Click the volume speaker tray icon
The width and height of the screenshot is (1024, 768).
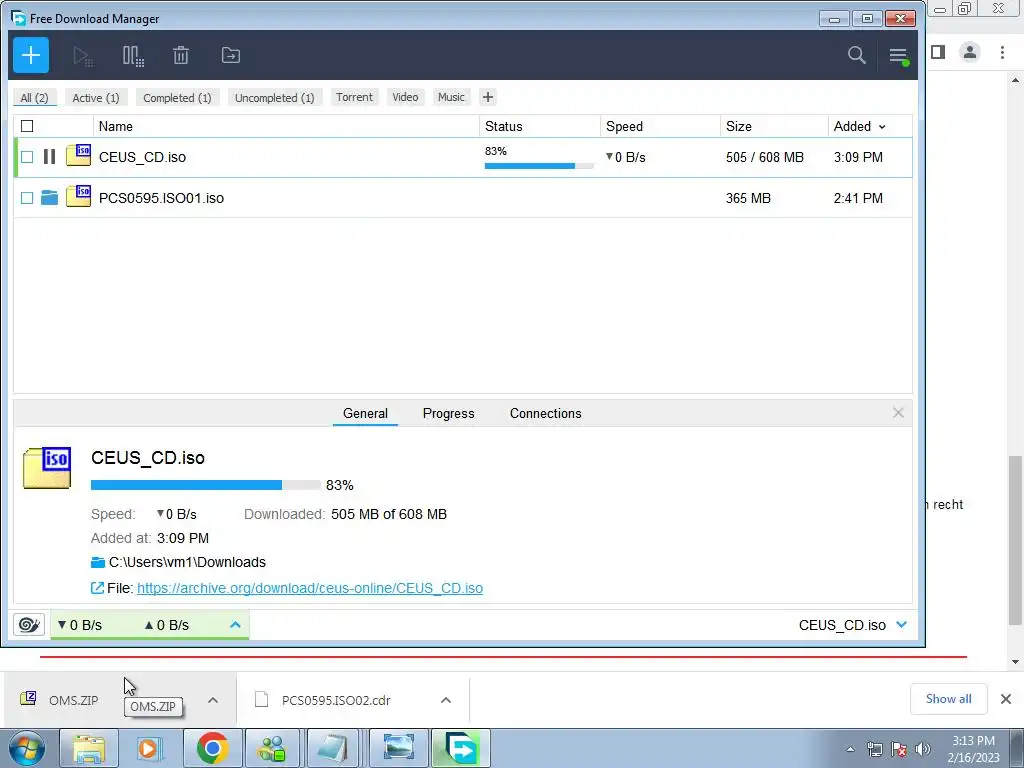[x=923, y=749]
